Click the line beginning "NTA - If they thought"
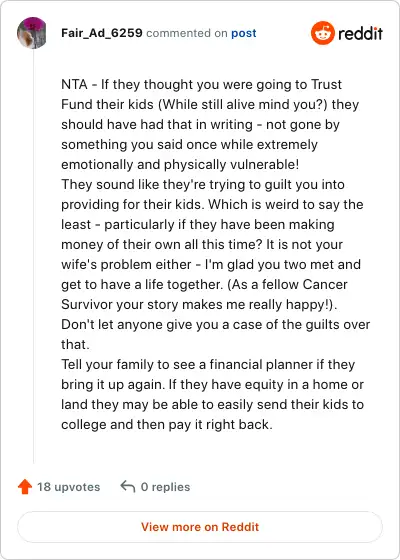This screenshot has height=560, width=400. (x=201, y=85)
